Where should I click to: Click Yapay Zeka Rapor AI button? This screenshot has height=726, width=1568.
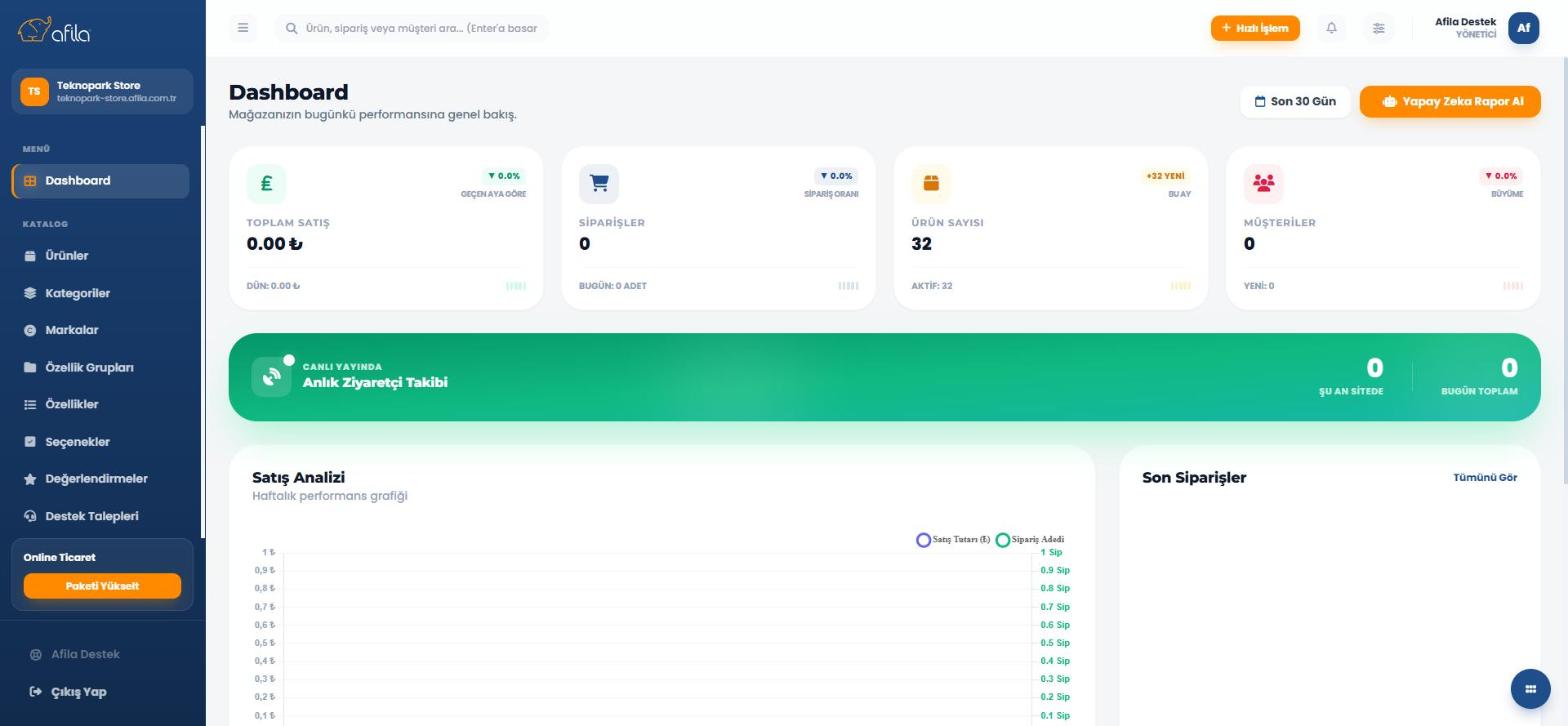(1450, 101)
